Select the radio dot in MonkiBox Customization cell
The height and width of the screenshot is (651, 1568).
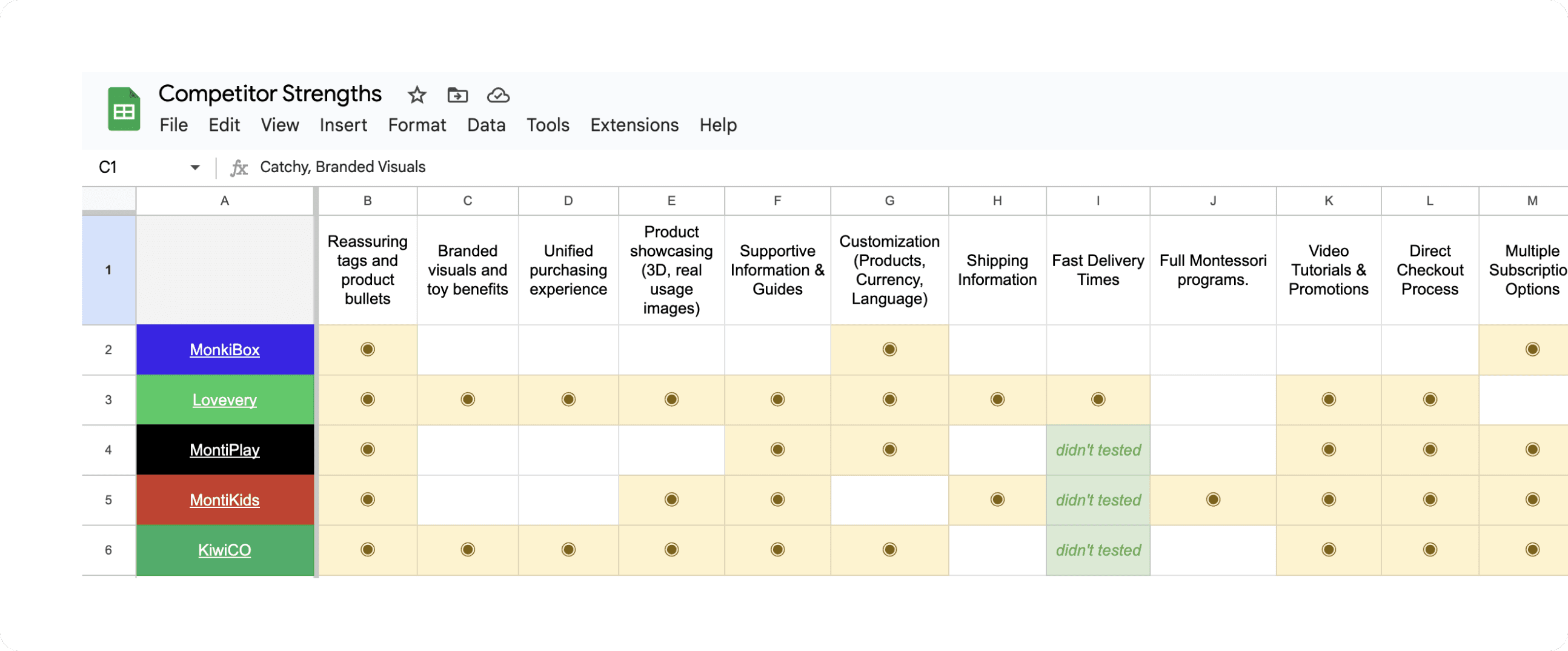tap(889, 349)
